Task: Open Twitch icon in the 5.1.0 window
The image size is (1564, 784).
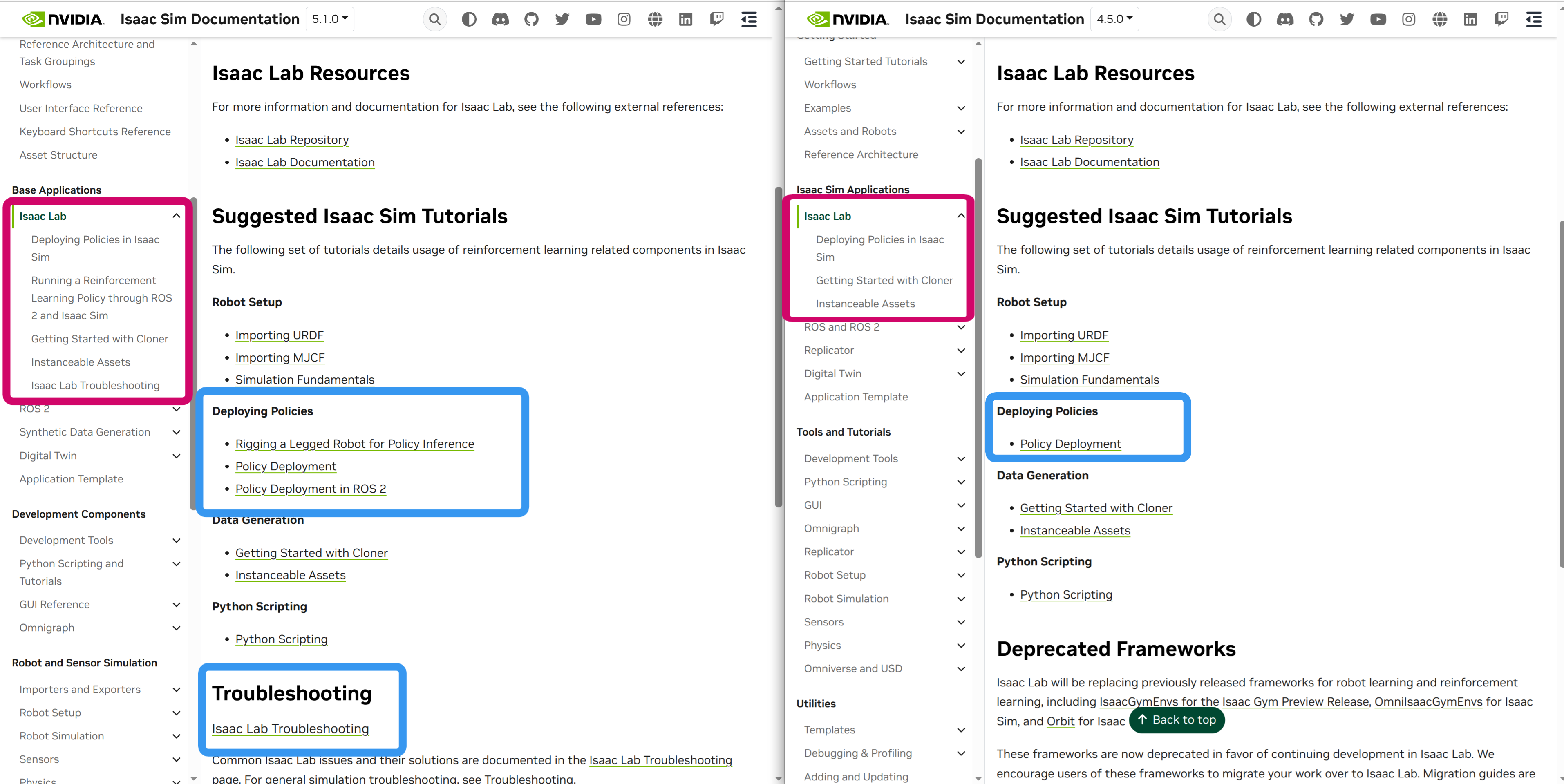Action: coord(716,20)
